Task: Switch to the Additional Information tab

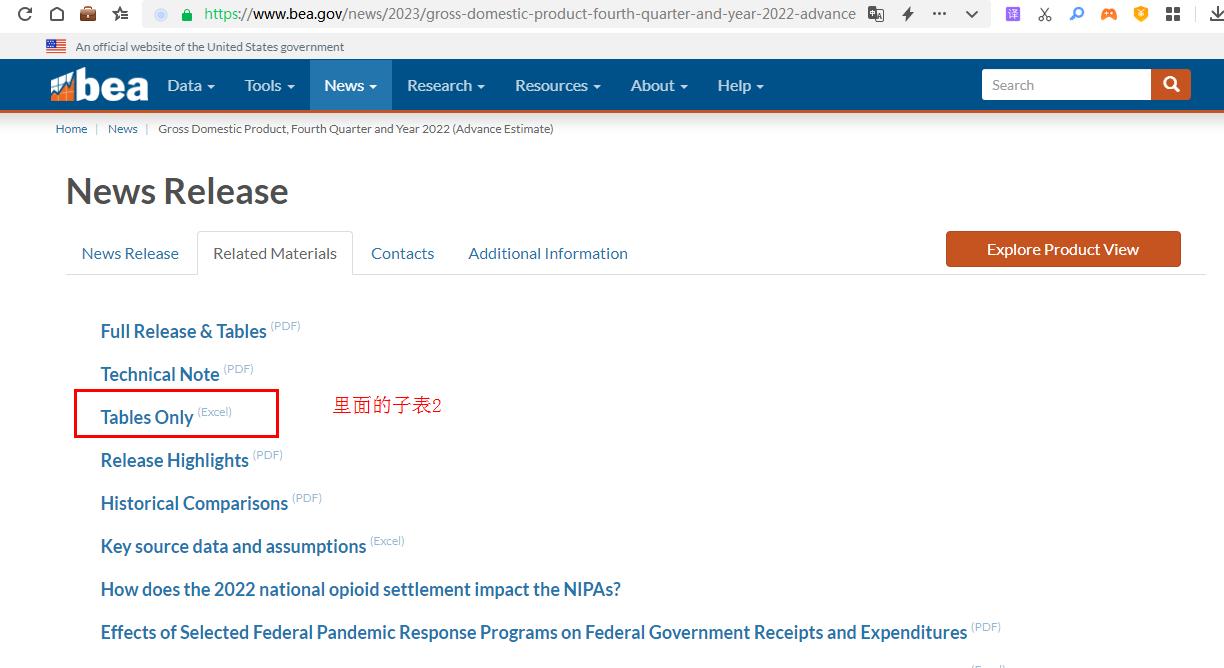Action: [x=547, y=253]
